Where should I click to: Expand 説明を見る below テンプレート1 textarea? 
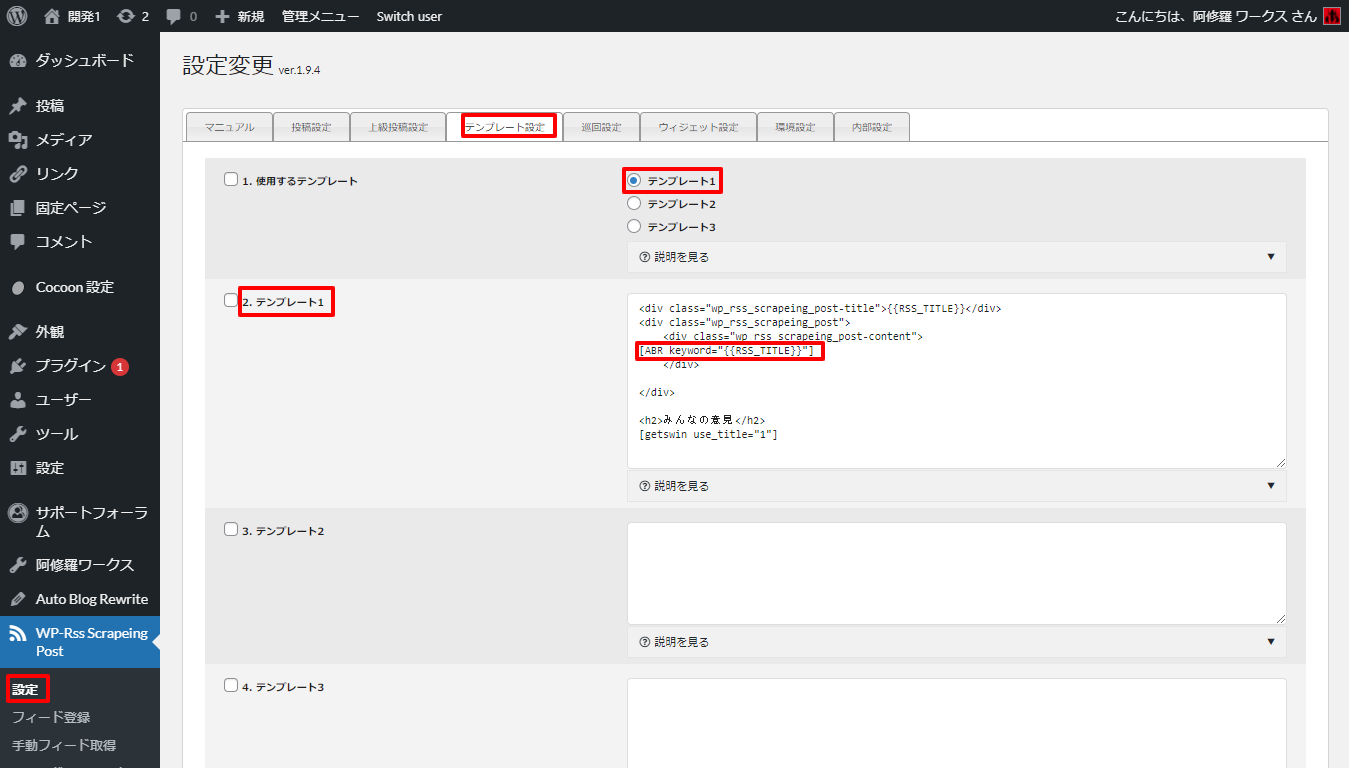pos(676,485)
